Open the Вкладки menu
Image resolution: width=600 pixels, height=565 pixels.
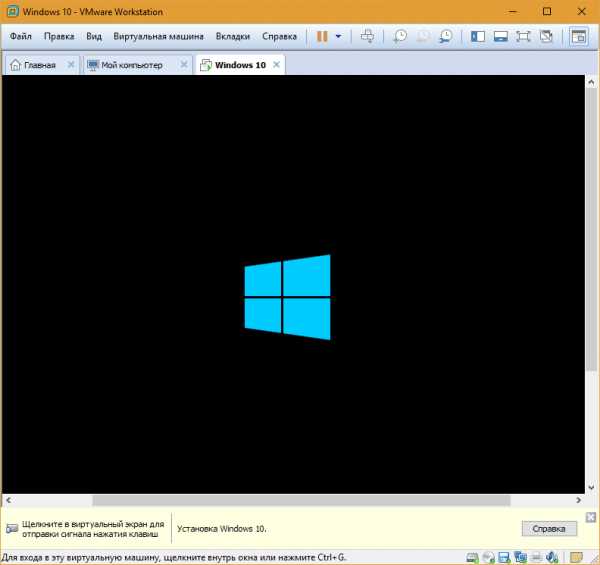click(x=233, y=36)
